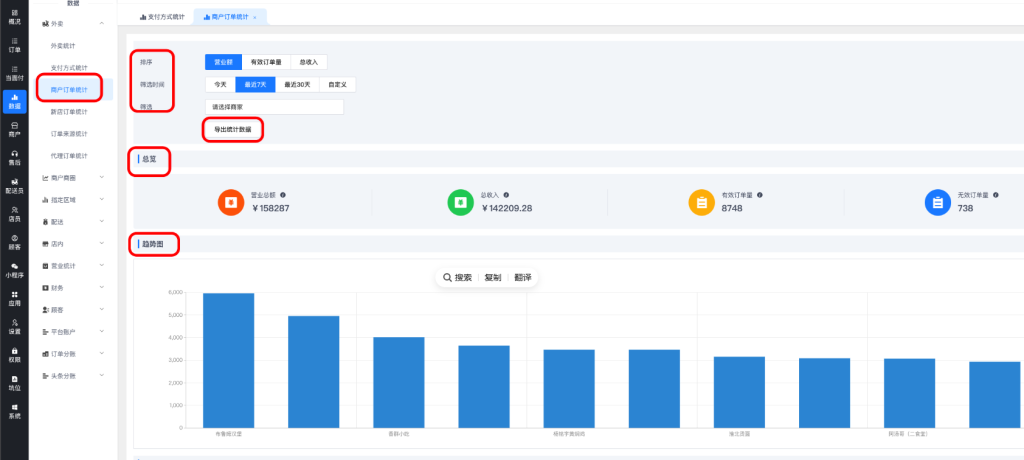This screenshot has width=1024, height=460.
Task: Select 有效订单量 sort option
Action: click(x=265, y=62)
